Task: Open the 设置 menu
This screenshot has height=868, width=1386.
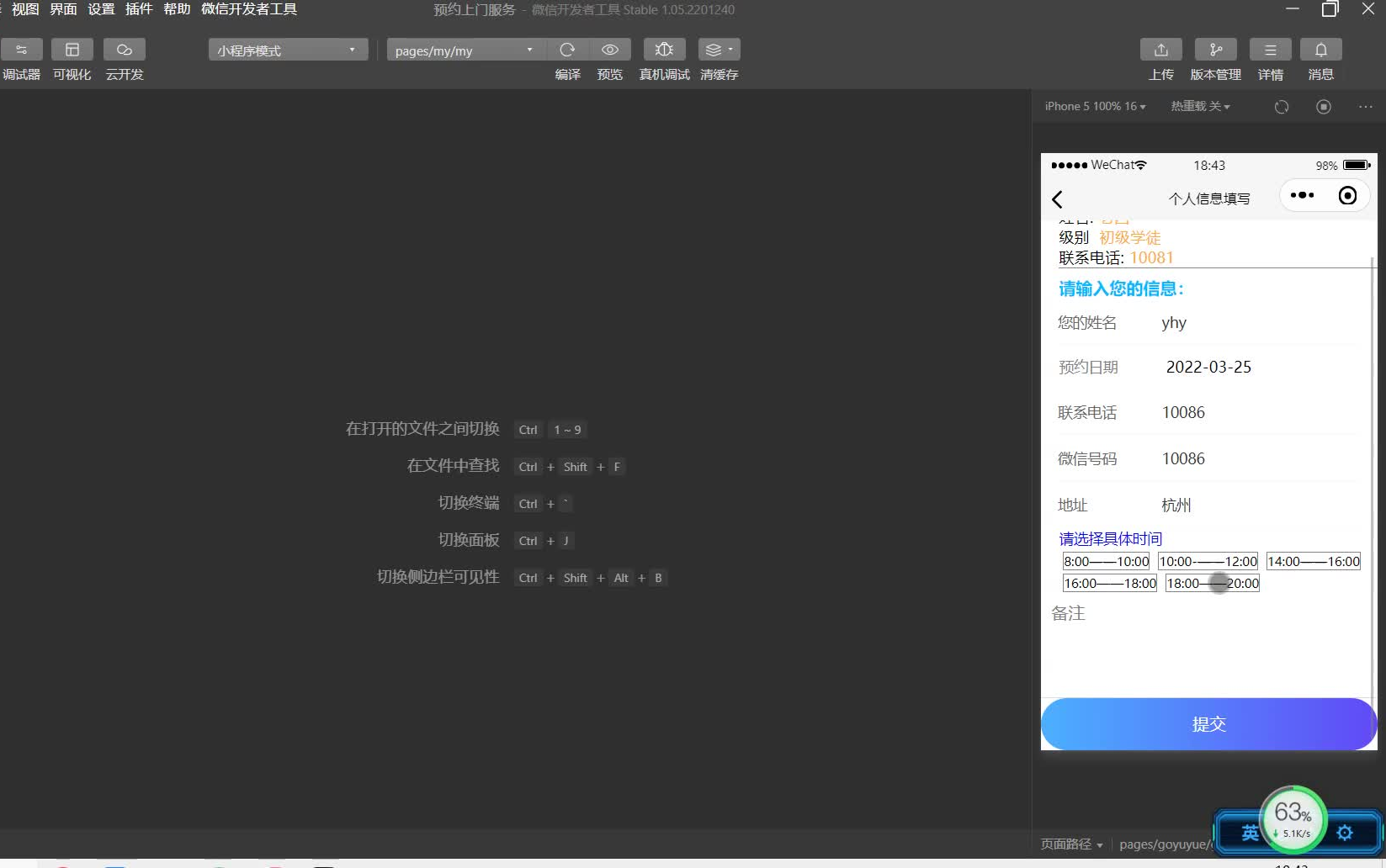Action: click(101, 9)
